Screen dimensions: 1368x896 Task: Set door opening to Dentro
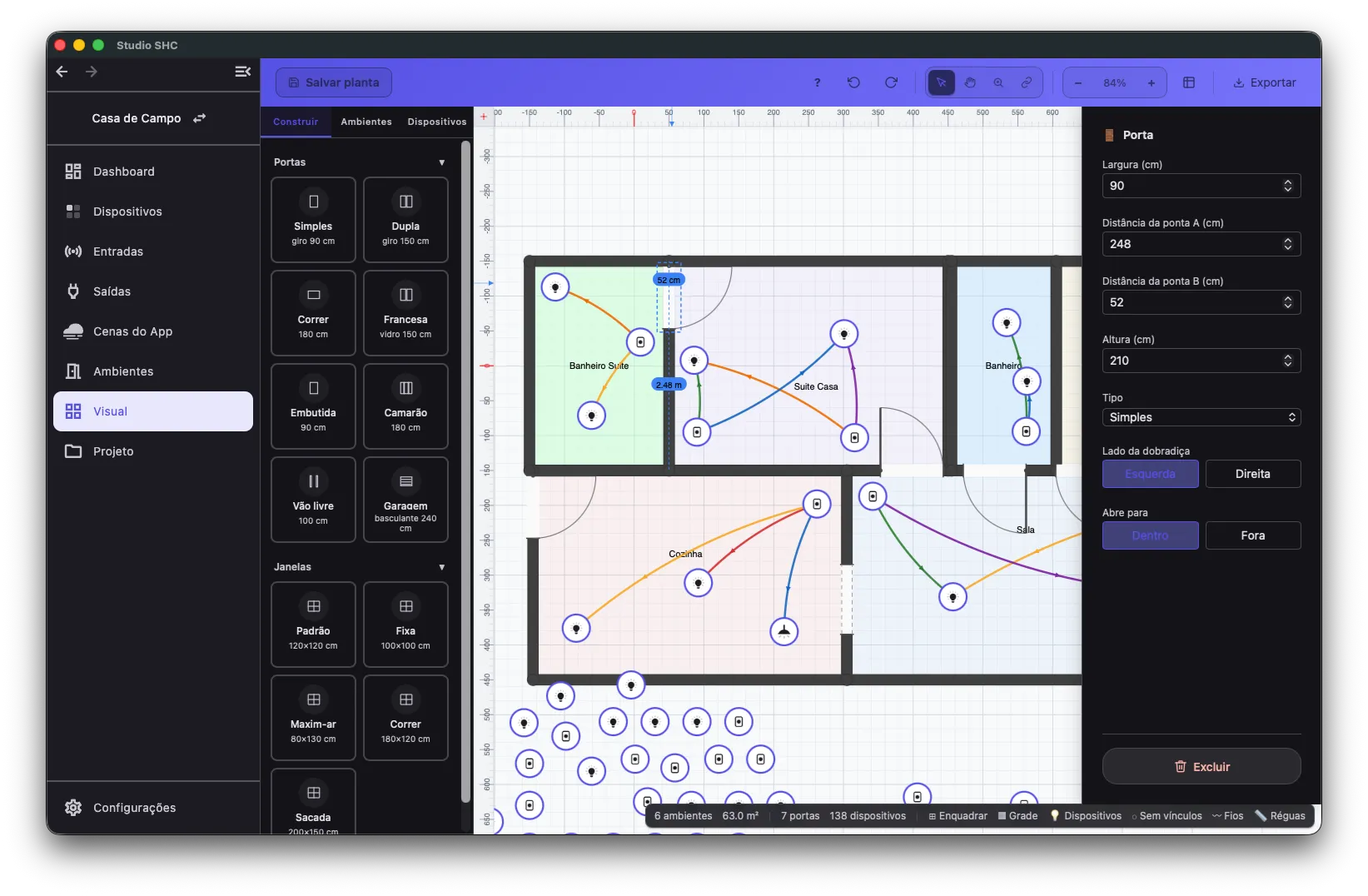tap(1150, 535)
